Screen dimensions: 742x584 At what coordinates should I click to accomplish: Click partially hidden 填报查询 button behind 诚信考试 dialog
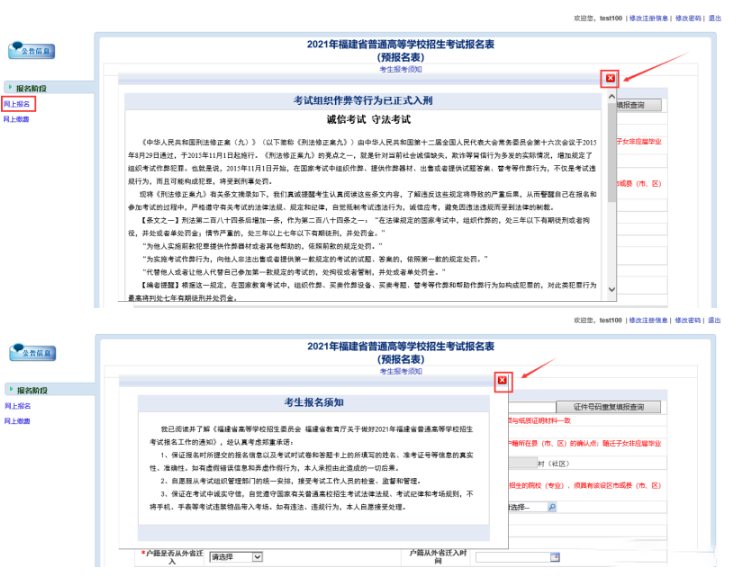click(x=639, y=105)
